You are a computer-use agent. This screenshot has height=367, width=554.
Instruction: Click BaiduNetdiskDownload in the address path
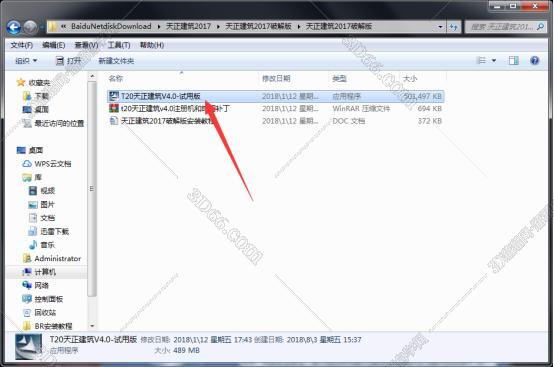111,26
